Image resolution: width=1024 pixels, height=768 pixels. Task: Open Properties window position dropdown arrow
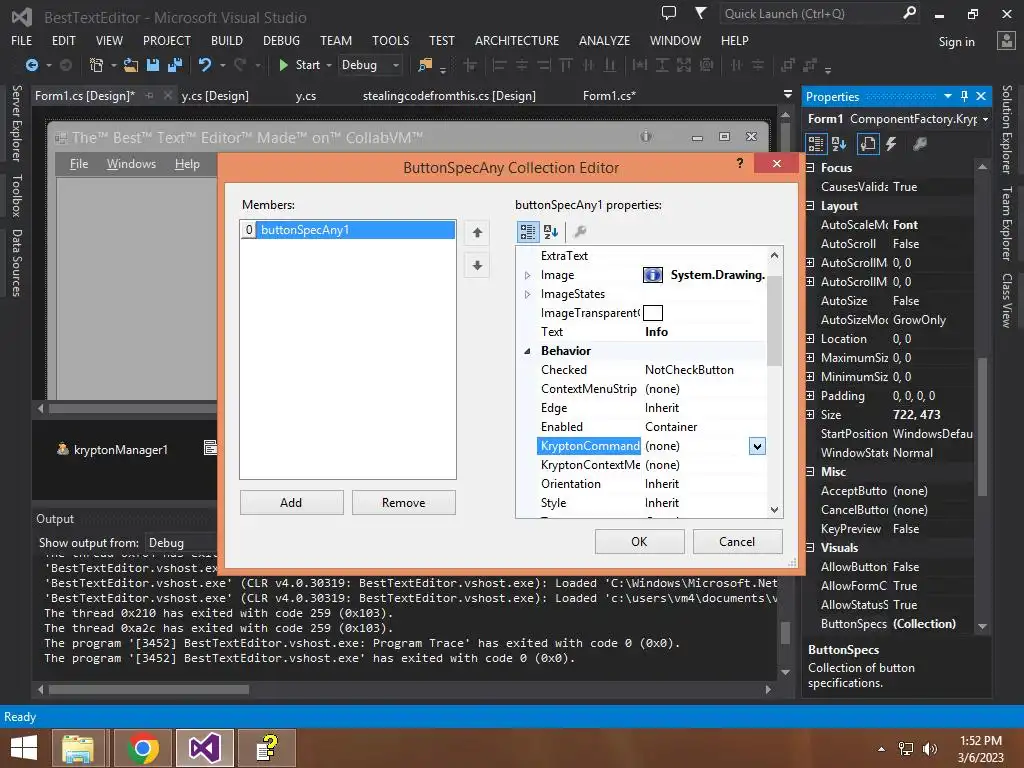pos(948,96)
